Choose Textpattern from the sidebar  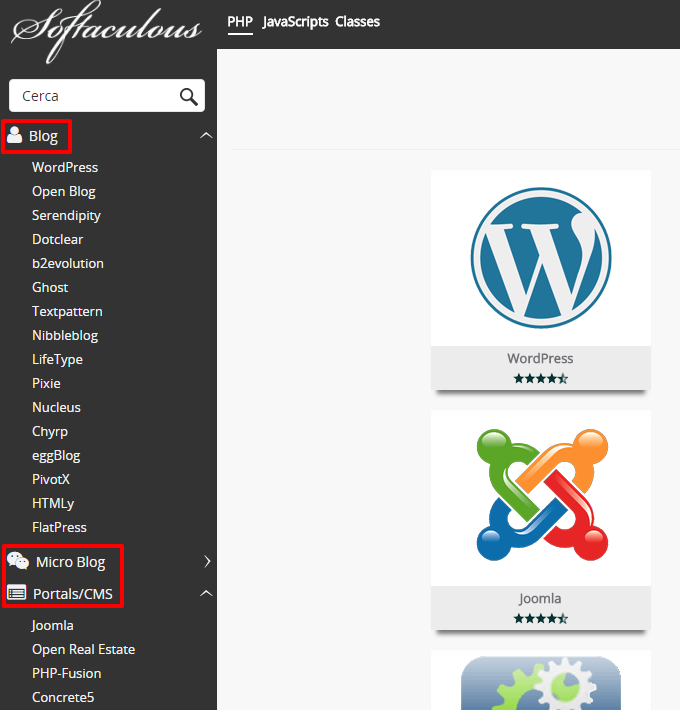pos(67,312)
